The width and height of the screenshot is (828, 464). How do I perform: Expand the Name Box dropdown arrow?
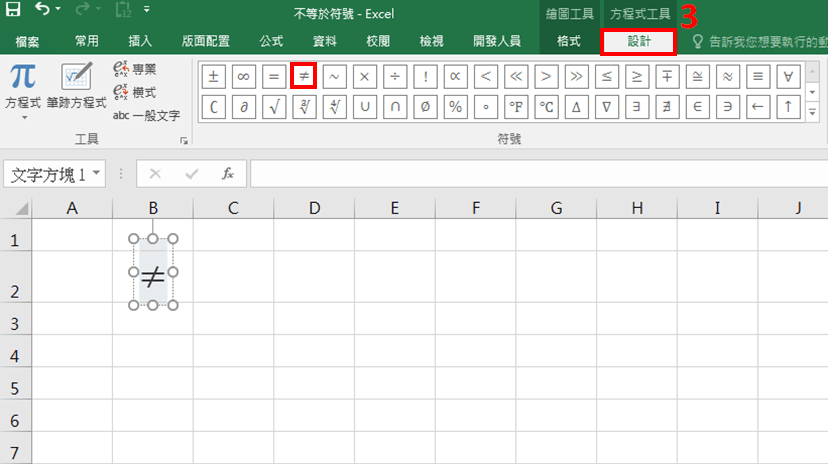96,174
